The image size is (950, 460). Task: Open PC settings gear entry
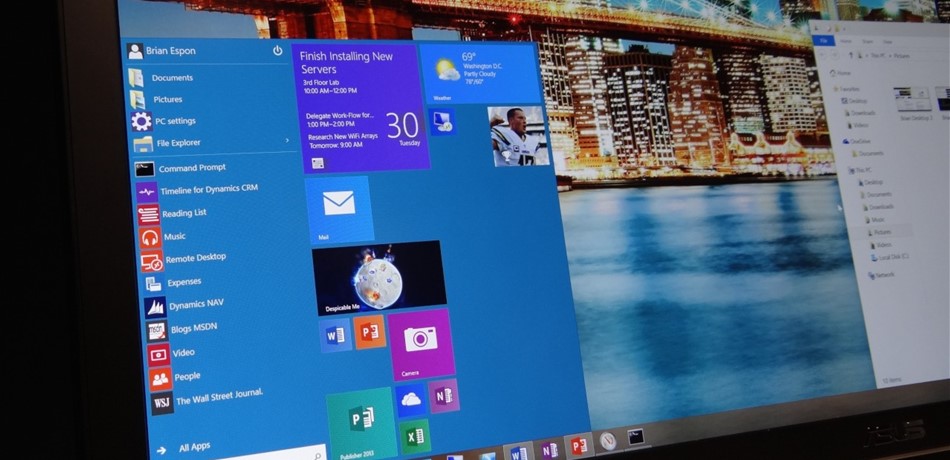164,121
